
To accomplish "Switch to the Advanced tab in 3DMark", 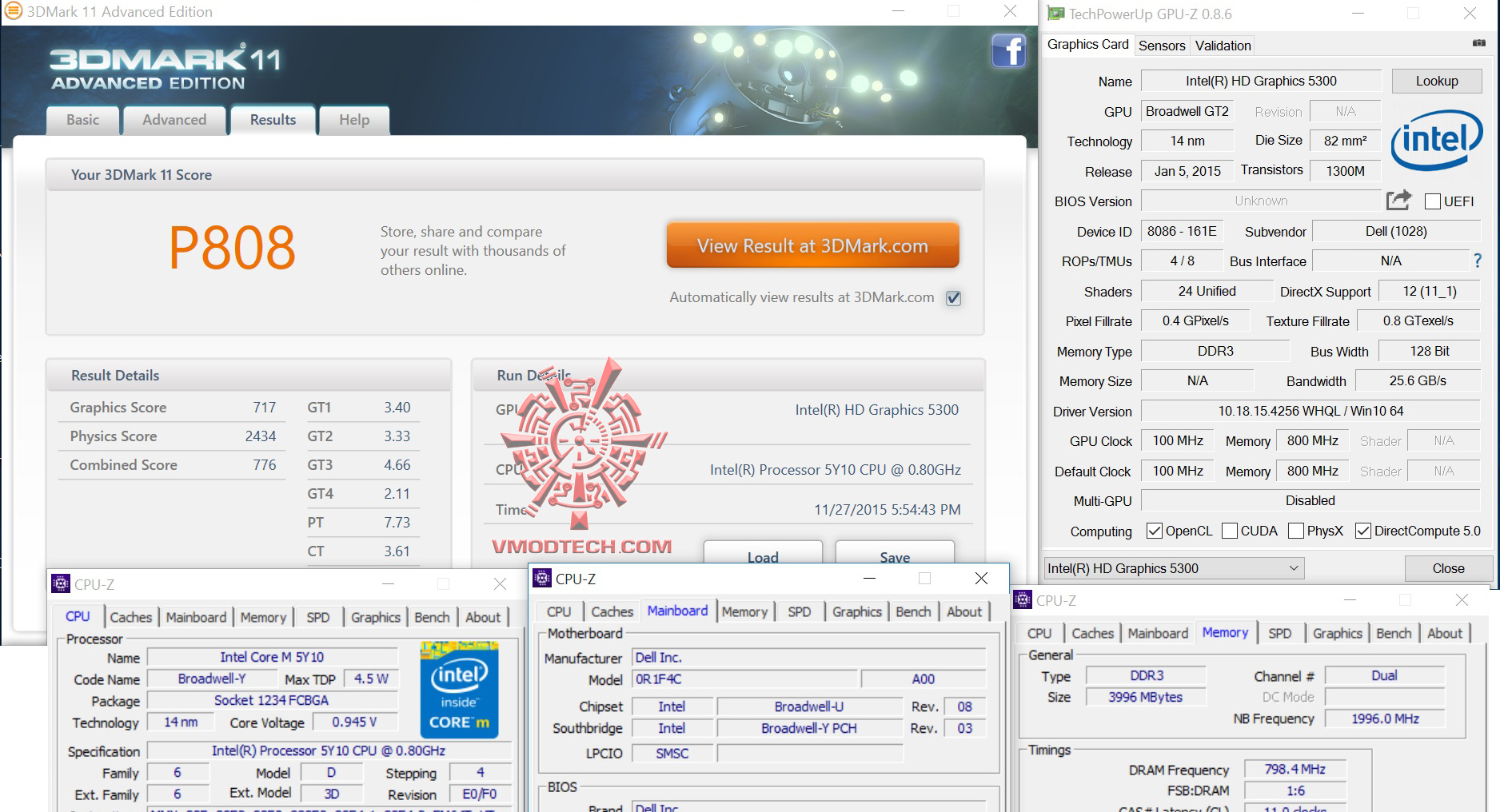I will (x=174, y=120).
